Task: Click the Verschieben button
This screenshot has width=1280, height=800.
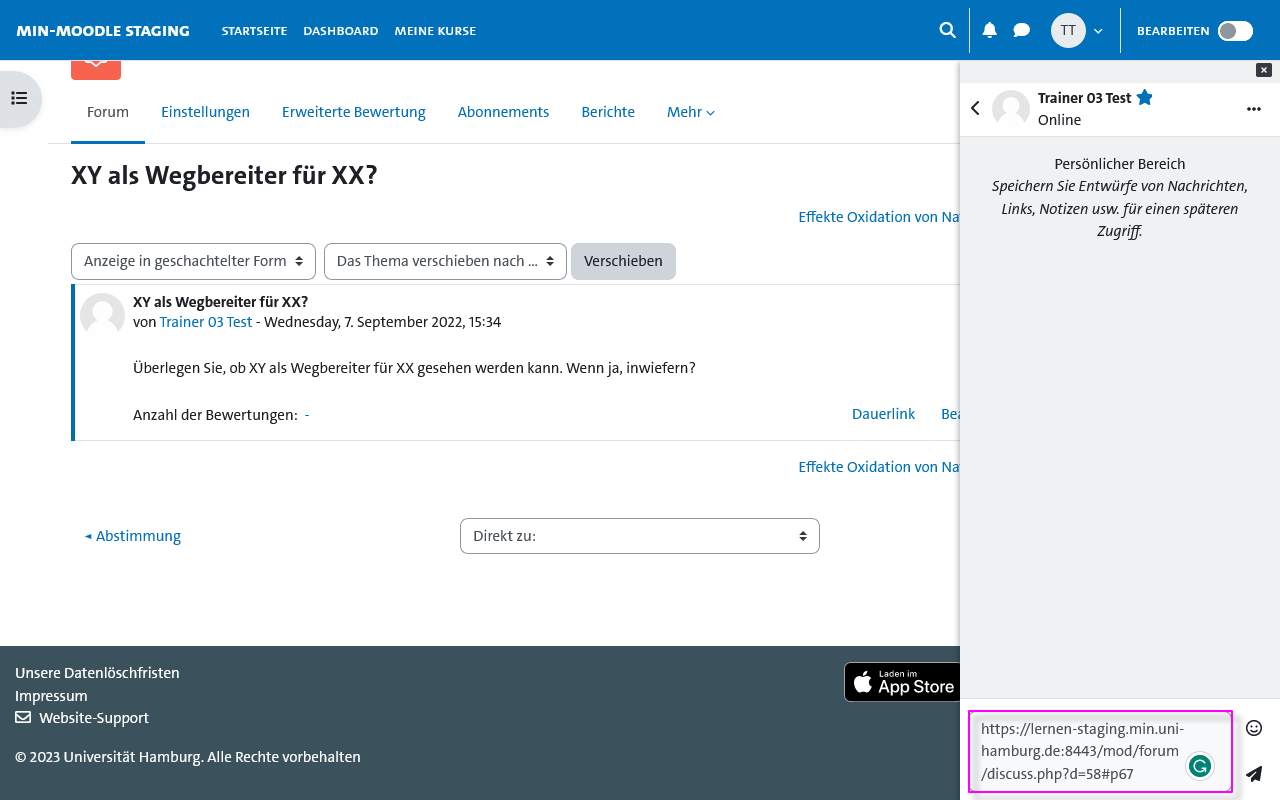Action: point(623,261)
